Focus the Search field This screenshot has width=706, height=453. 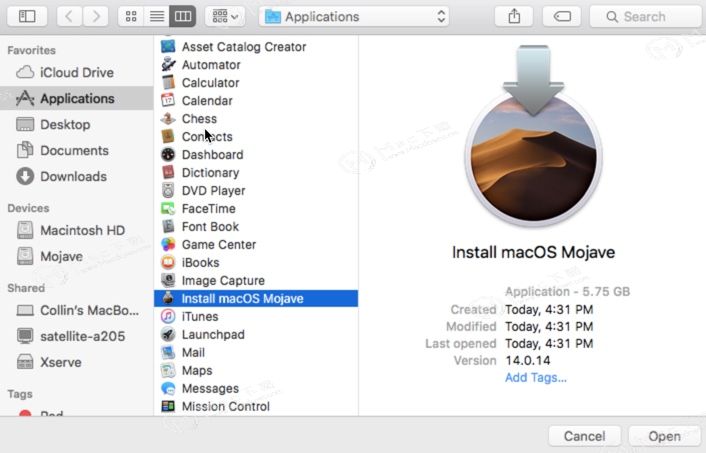point(646,17)
